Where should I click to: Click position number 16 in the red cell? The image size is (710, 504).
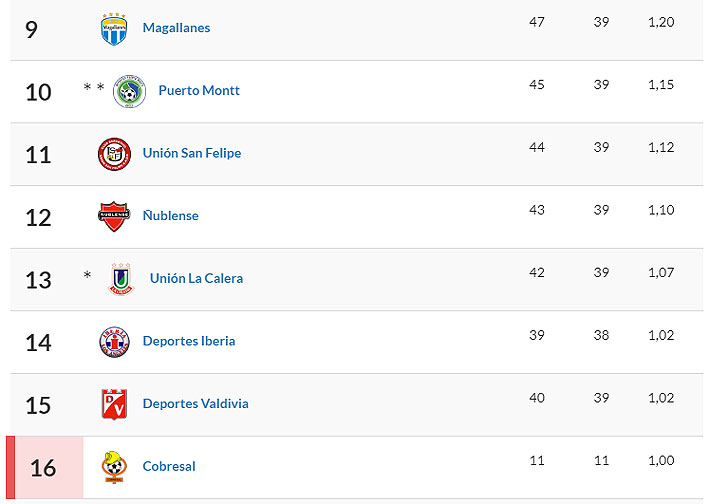coord(43,467)
